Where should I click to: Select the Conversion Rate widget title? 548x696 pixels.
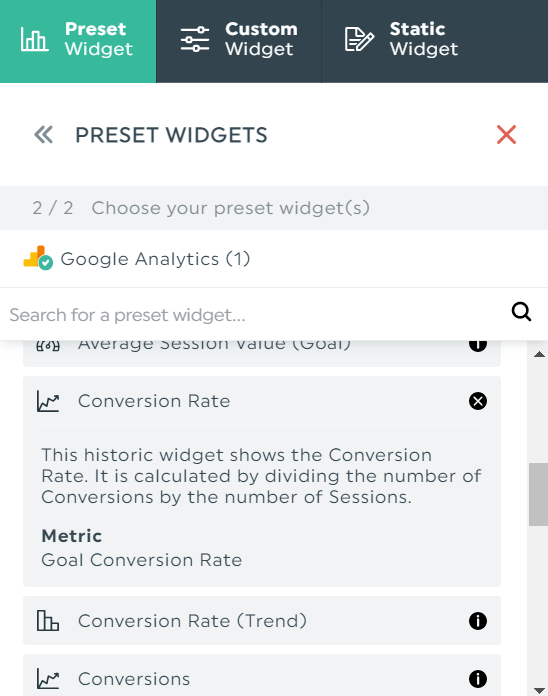[x=154, y=401]
